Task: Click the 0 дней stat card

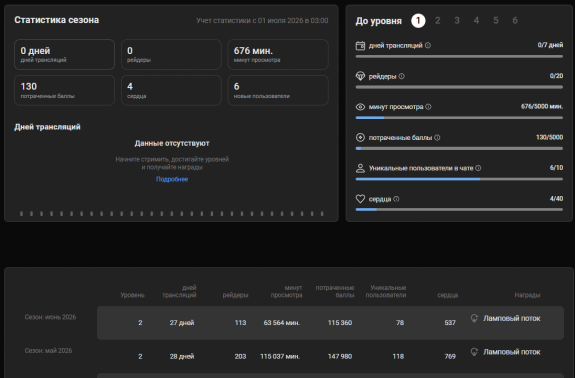Action: tap(65, 54)
